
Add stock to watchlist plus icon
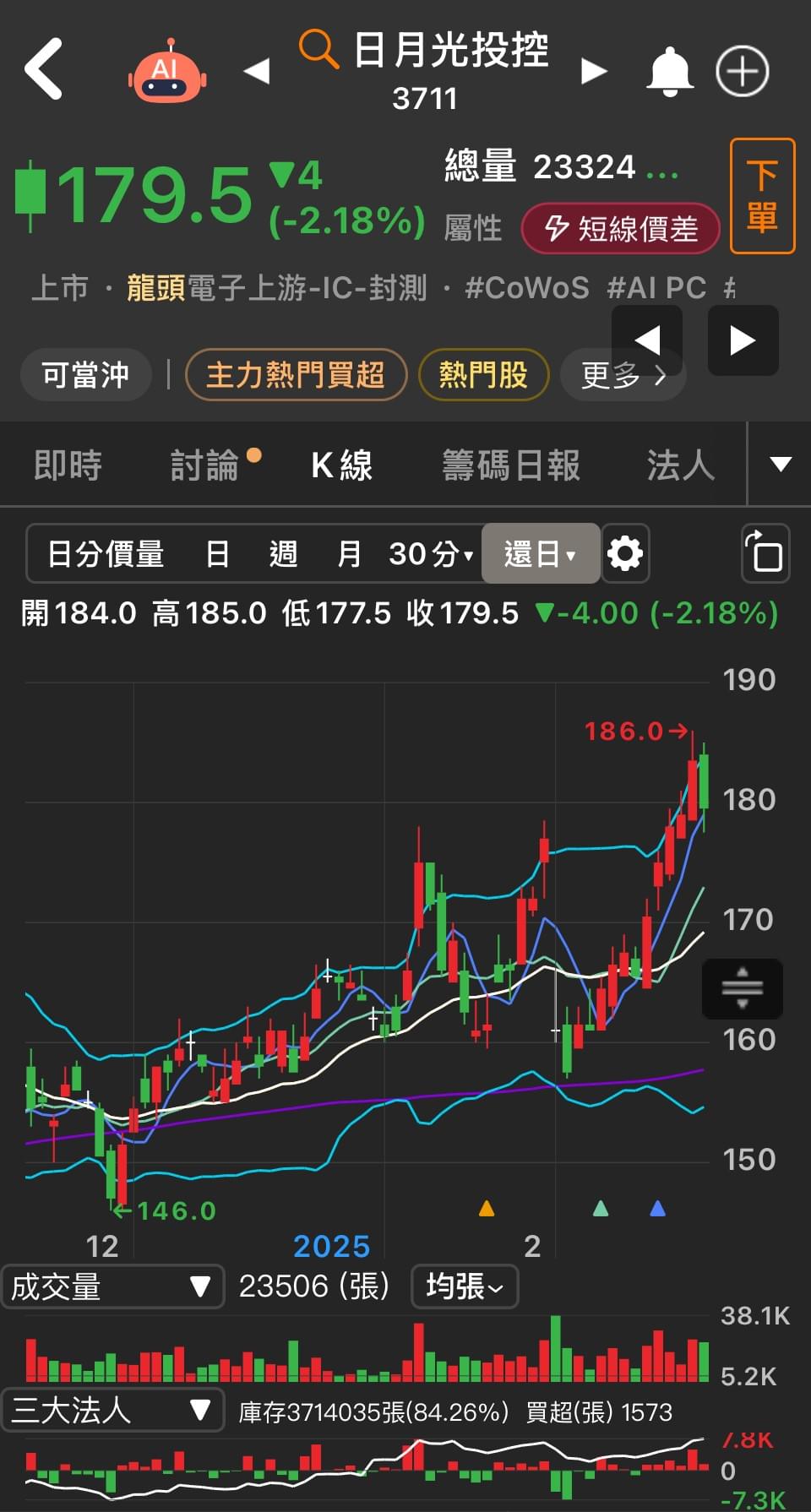point(743,72)
